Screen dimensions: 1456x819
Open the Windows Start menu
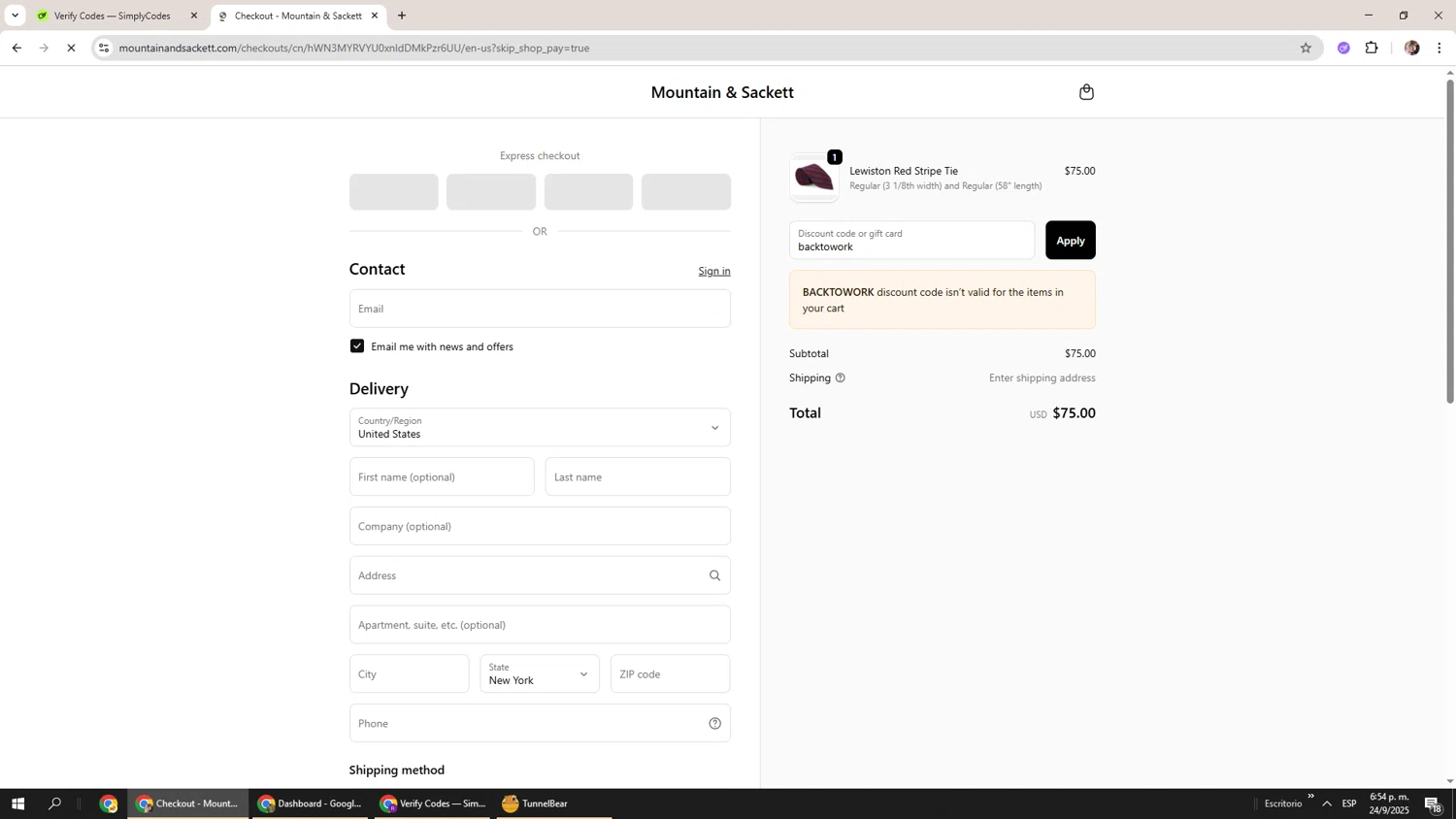pyautogui.click(x=17, y=803)
